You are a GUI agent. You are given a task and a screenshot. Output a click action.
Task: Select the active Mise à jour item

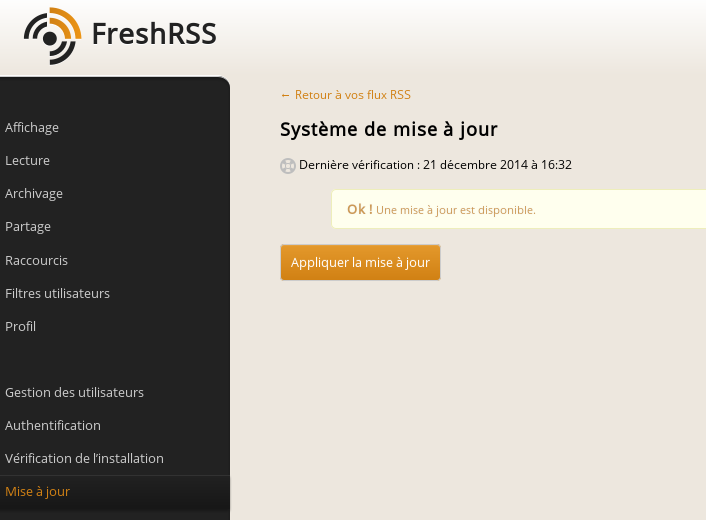coord(115,492)
